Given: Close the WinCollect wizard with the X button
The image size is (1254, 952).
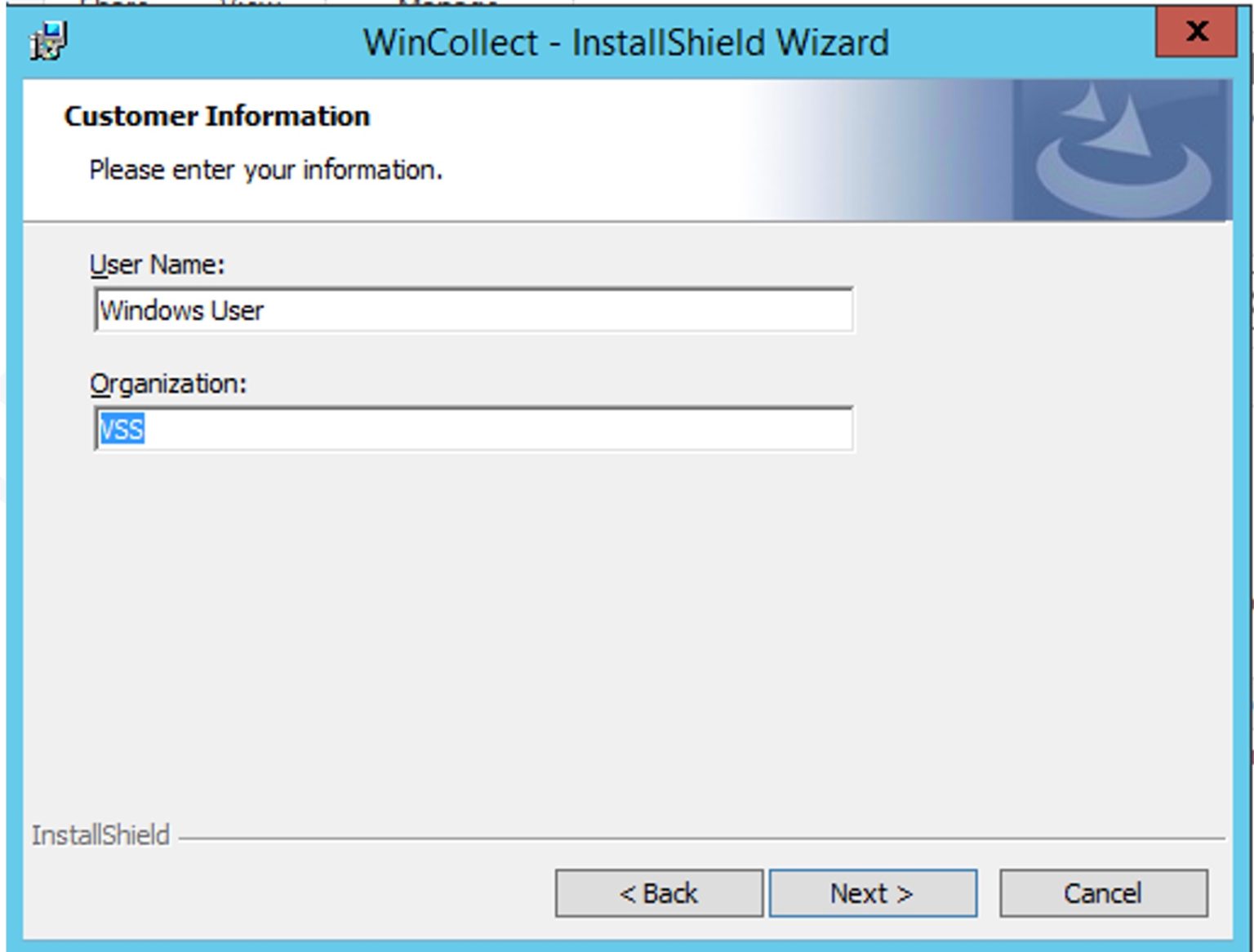Looking at the screenshot, I should [1196, 32].
